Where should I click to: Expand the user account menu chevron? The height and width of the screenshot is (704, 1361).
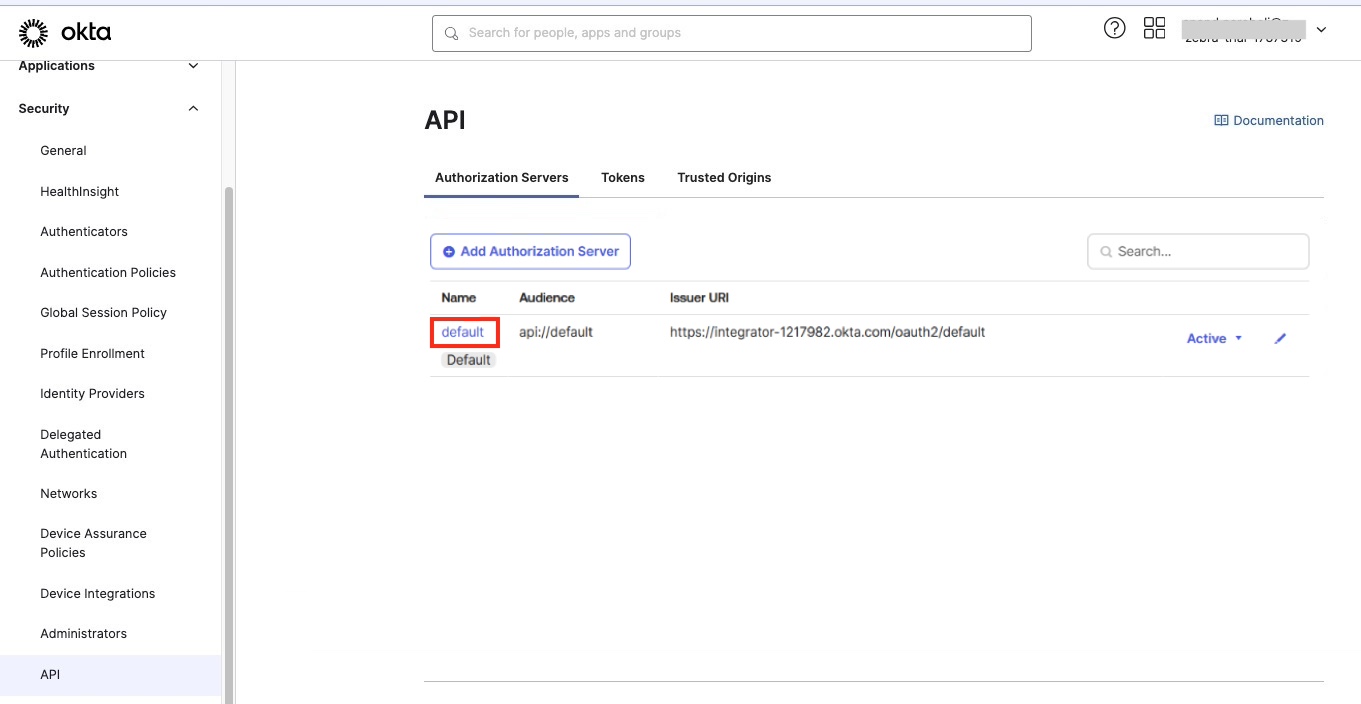[x=1321, y=30]
